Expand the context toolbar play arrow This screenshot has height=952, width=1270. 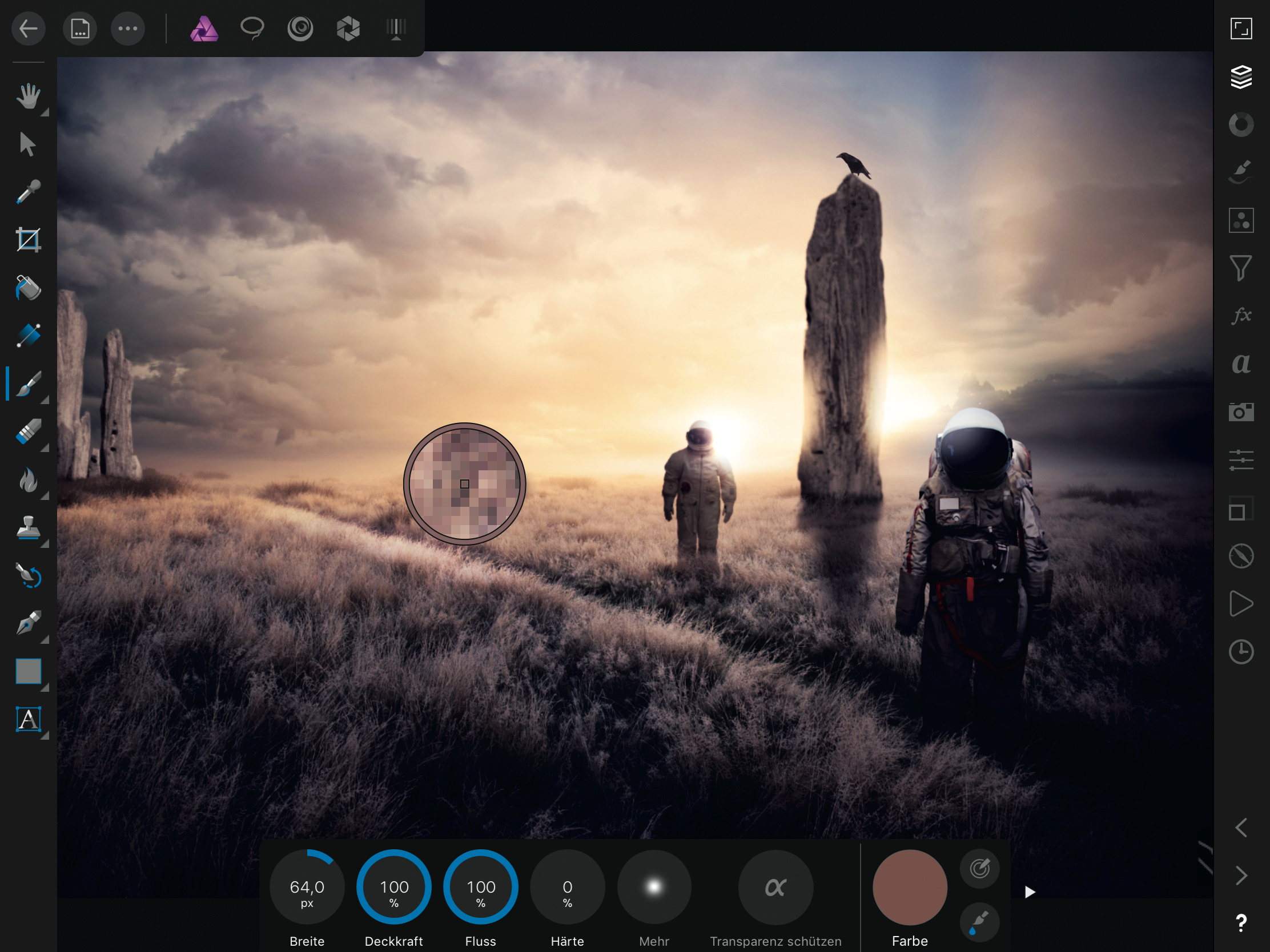[1030, 892]
